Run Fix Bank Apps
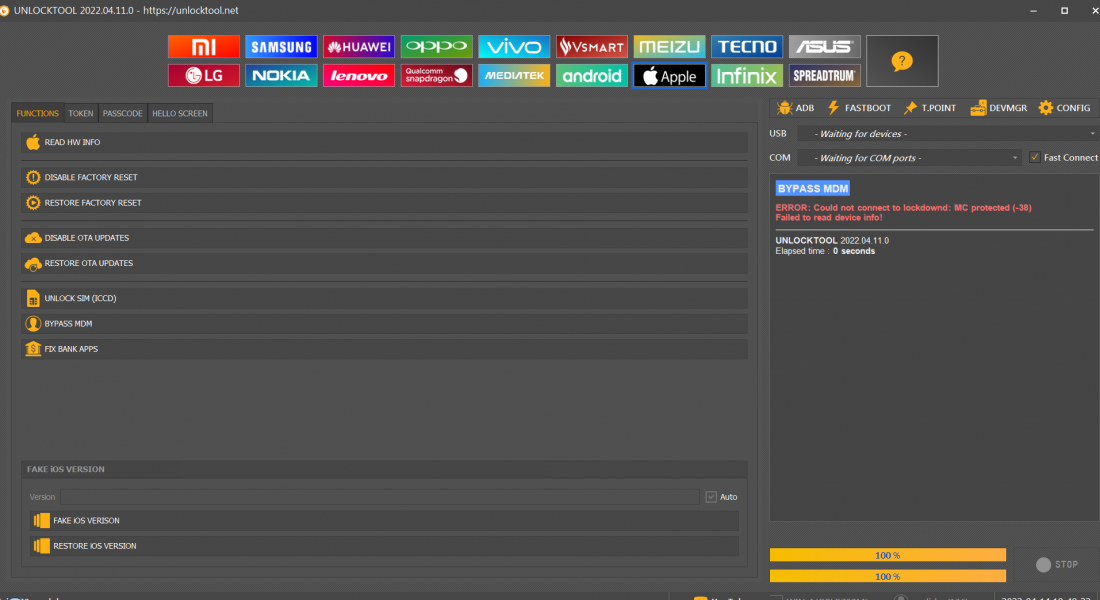Screen dimensions: 1100x600 (384, 349)
